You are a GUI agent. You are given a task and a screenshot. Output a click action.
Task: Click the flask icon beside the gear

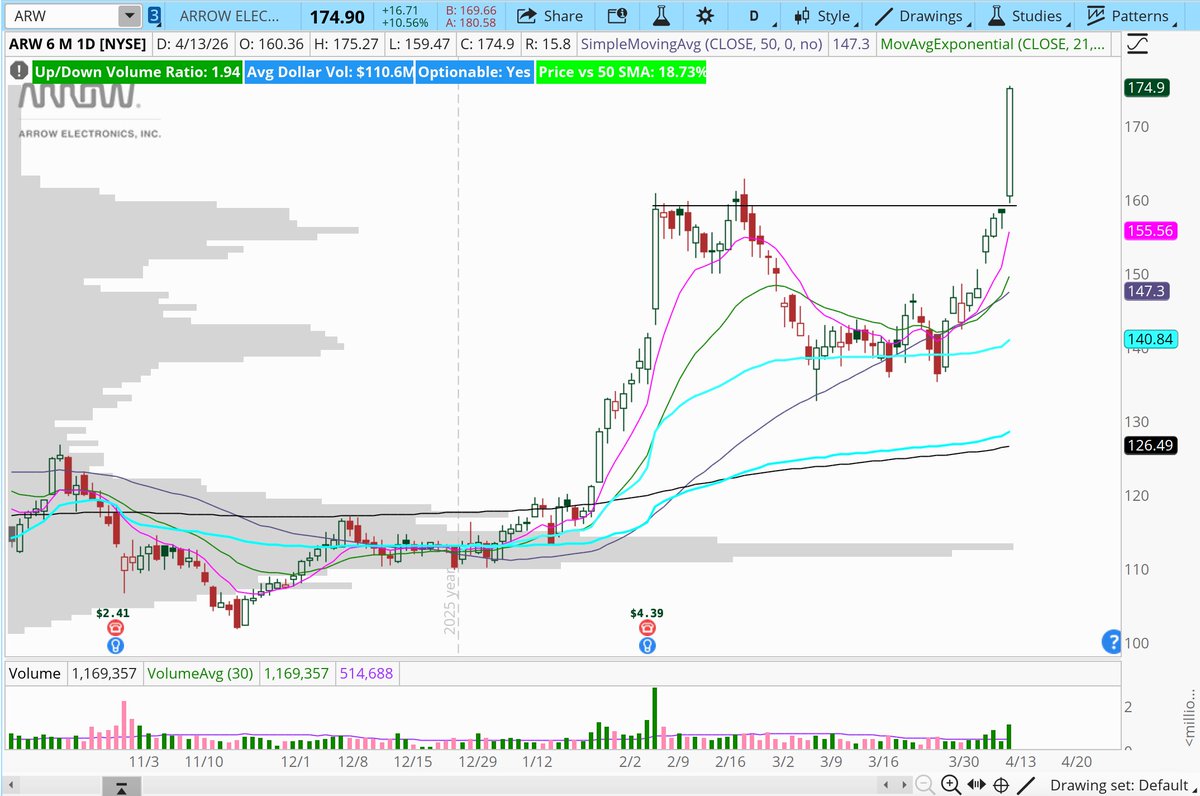pyautogui.click(x=661, y=16)
